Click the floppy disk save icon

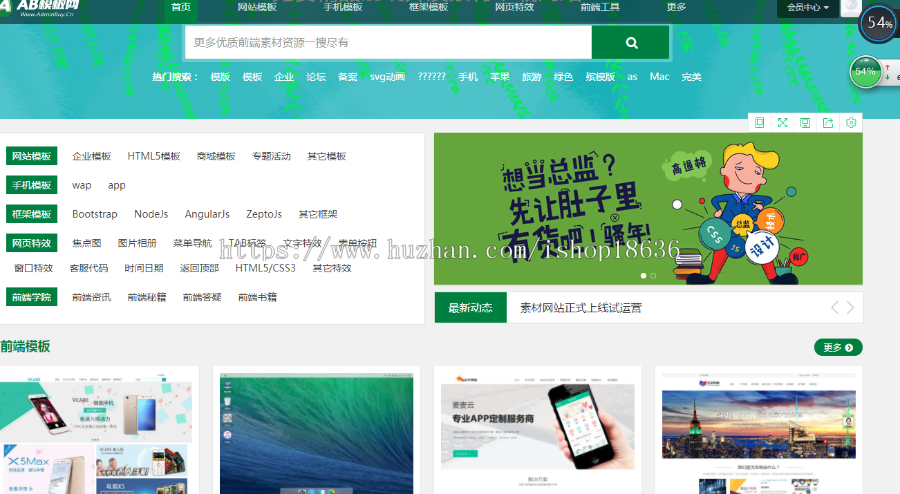805,123
